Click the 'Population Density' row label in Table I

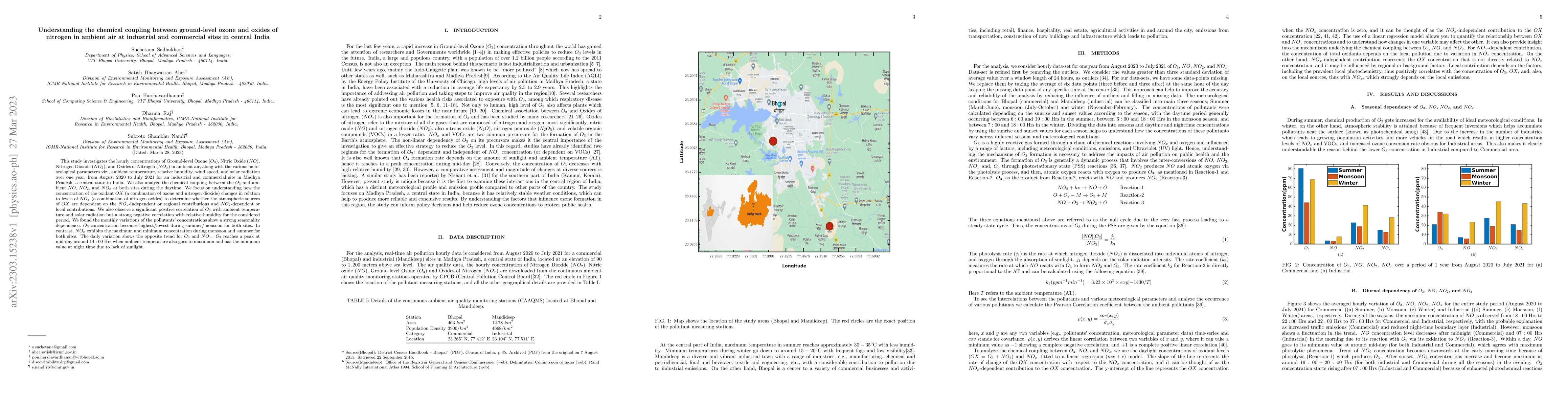point(426,328)
